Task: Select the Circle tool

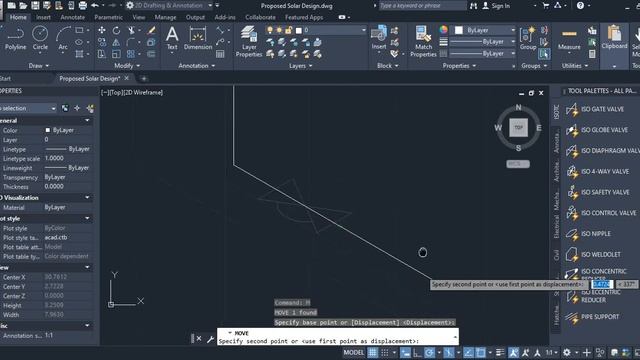Action: coord(40,38)
